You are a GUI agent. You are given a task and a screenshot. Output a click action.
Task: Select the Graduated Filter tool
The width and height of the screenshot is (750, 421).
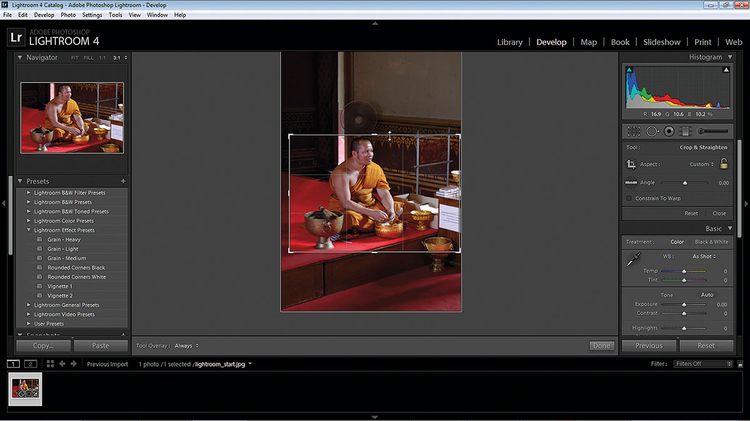tap(685, 131)
